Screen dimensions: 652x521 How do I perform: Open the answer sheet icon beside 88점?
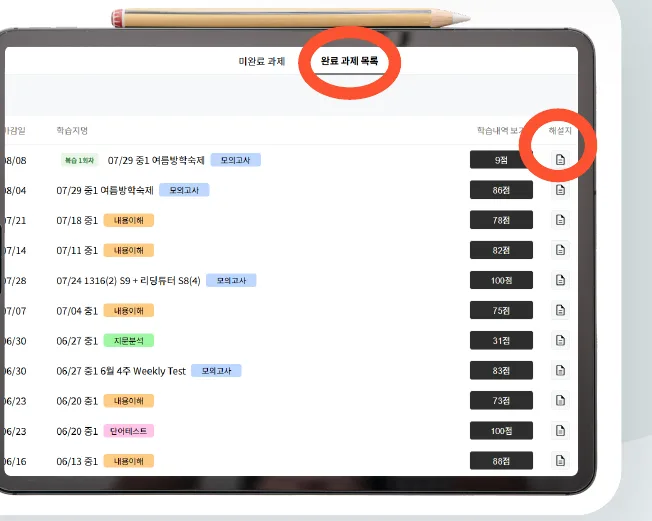[x=560, y=461]
